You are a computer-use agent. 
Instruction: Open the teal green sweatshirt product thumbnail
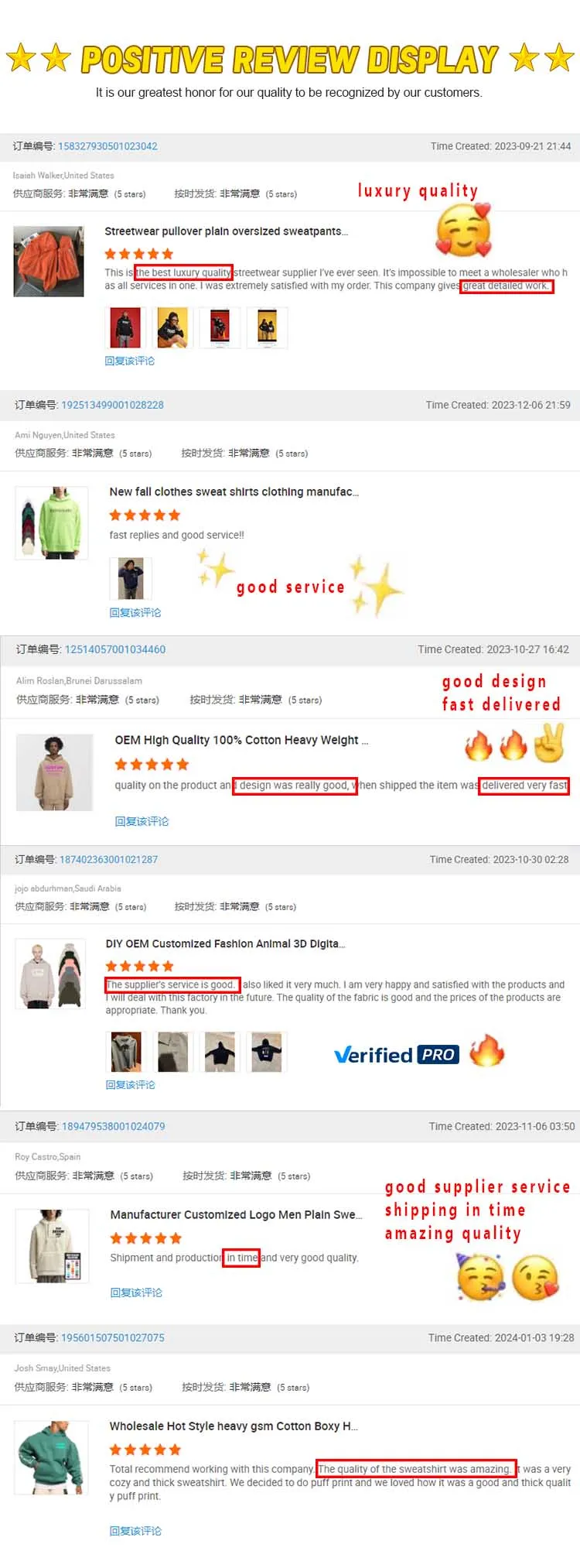[52, 1457]
